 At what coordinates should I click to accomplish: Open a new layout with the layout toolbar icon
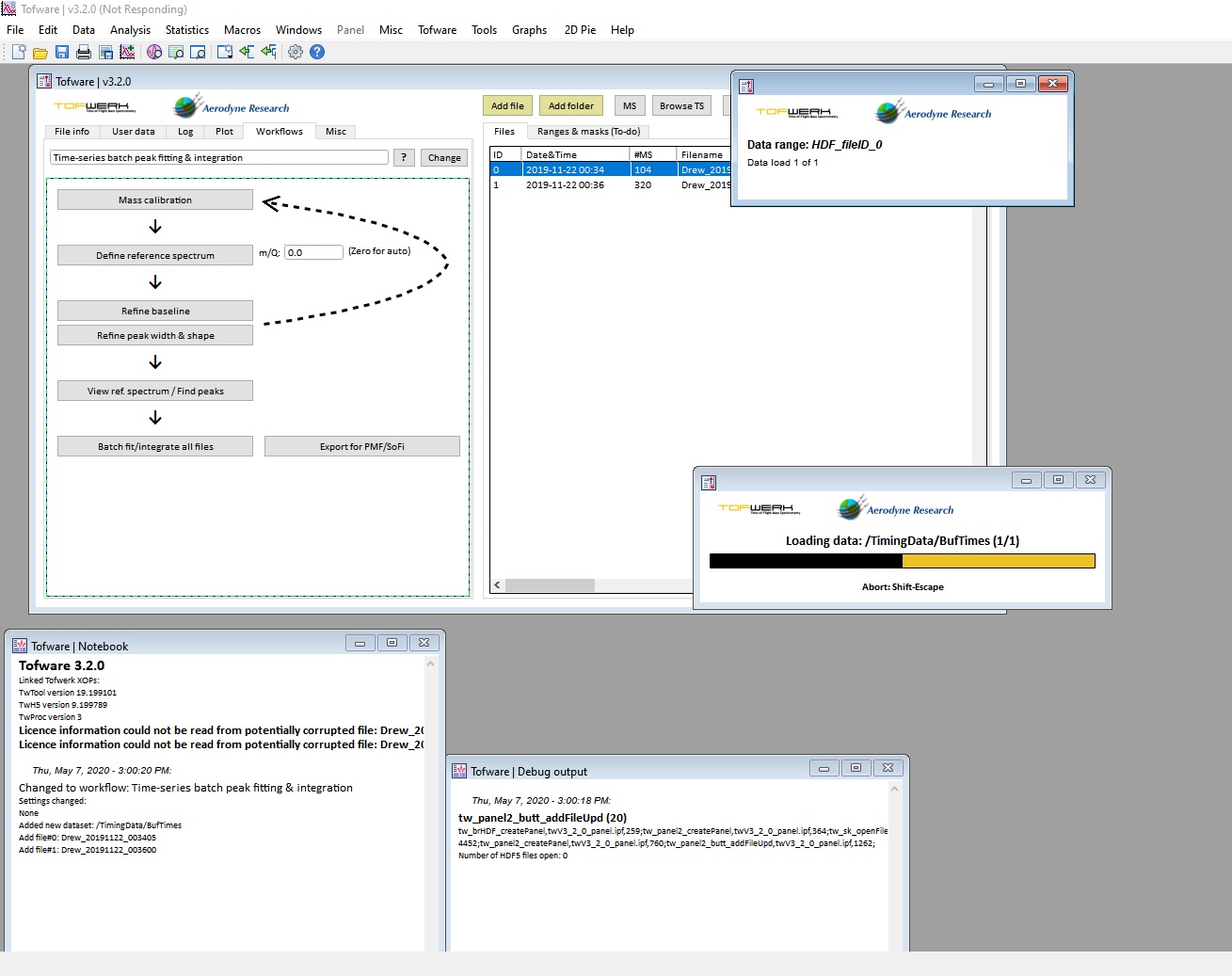(x=224, y=52)
